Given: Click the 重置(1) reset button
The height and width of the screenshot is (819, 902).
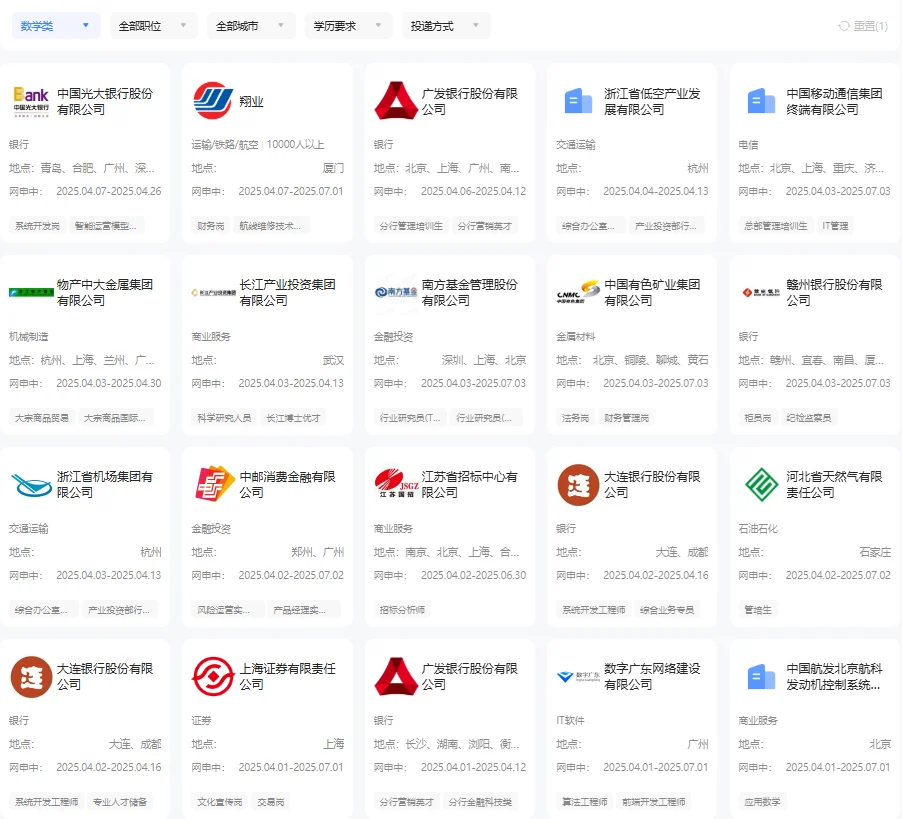Looking at the screenshot, I should pos(863,26).
